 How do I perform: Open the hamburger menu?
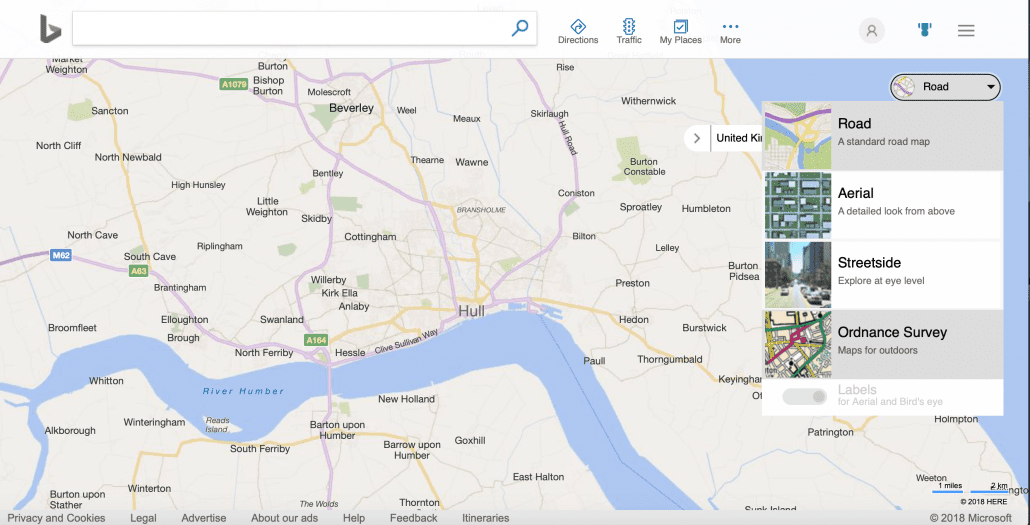(x=966, y=31)
